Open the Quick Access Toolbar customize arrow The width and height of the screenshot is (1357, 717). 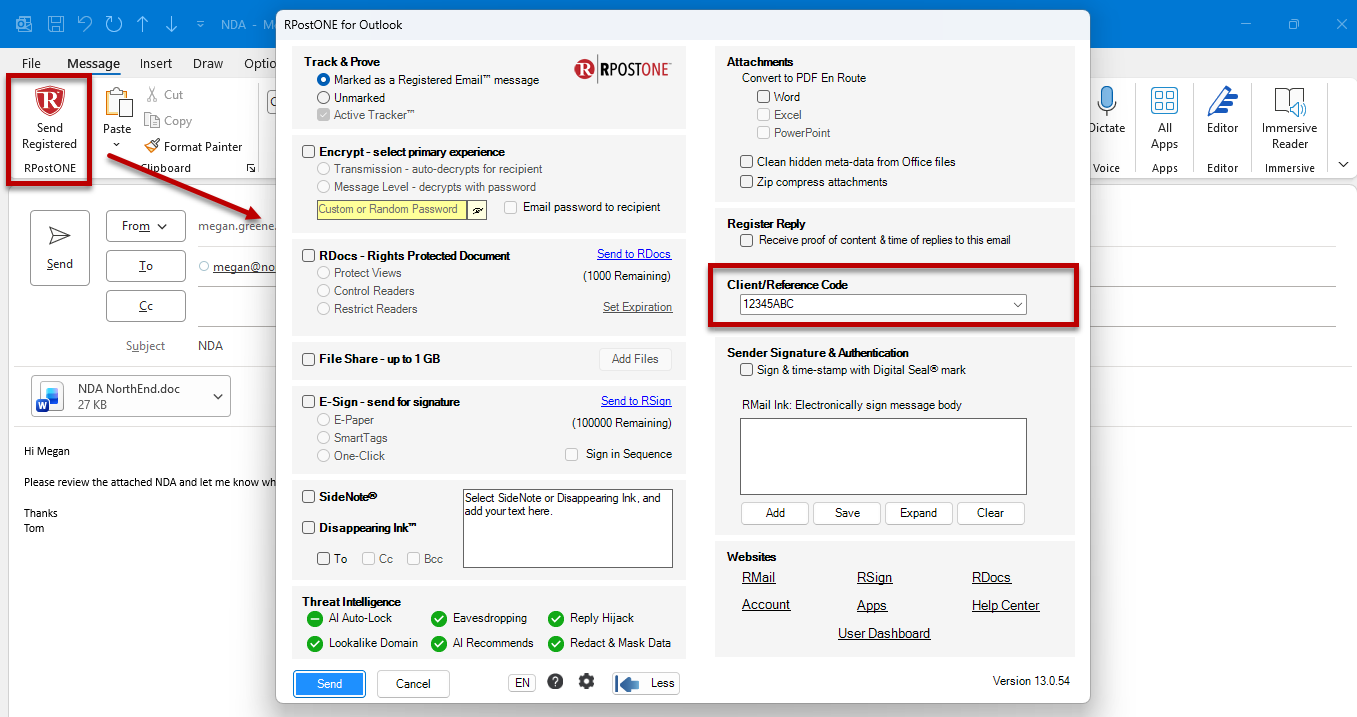point(201,23)
